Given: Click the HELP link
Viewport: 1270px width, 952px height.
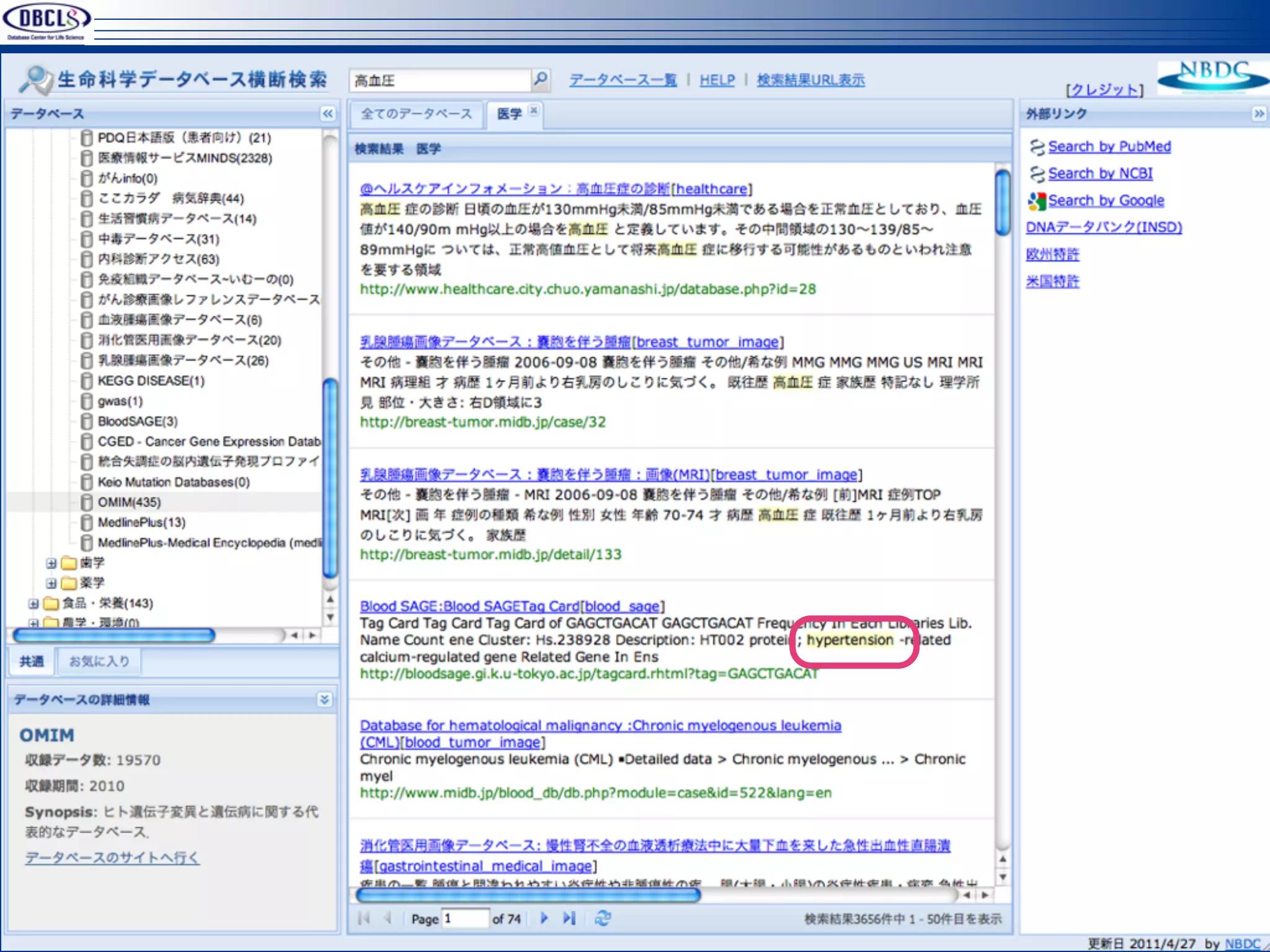Looking at the screenshot, I should click(x=717, y=80).
